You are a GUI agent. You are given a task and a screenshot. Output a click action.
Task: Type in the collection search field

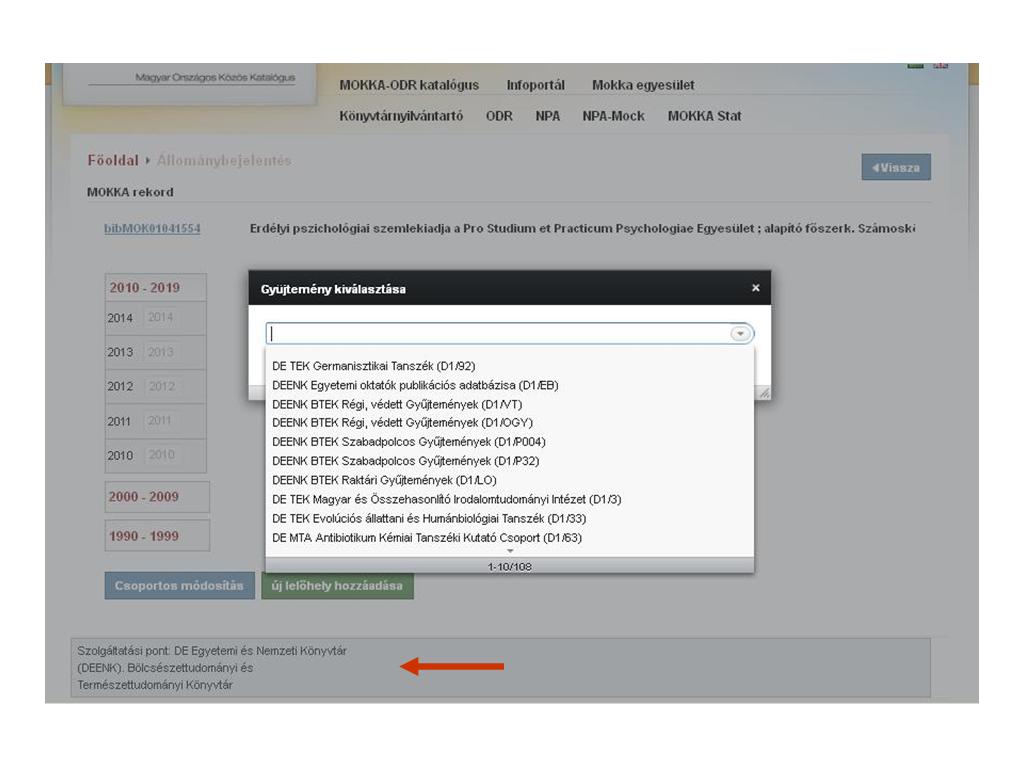[500, 334]
